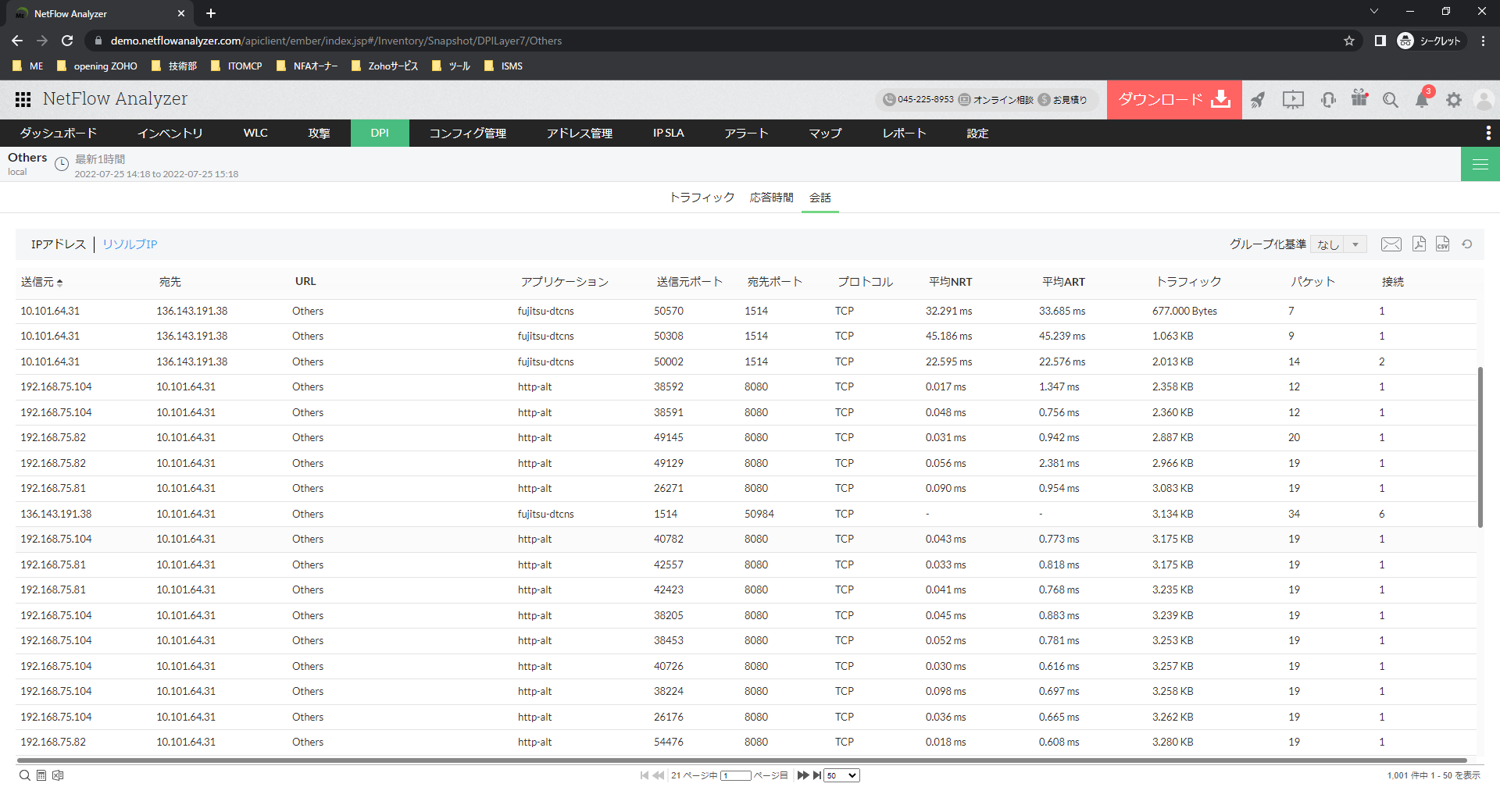Export the table as CSV
1500x812 pixels.
[x=1442, y=244]
